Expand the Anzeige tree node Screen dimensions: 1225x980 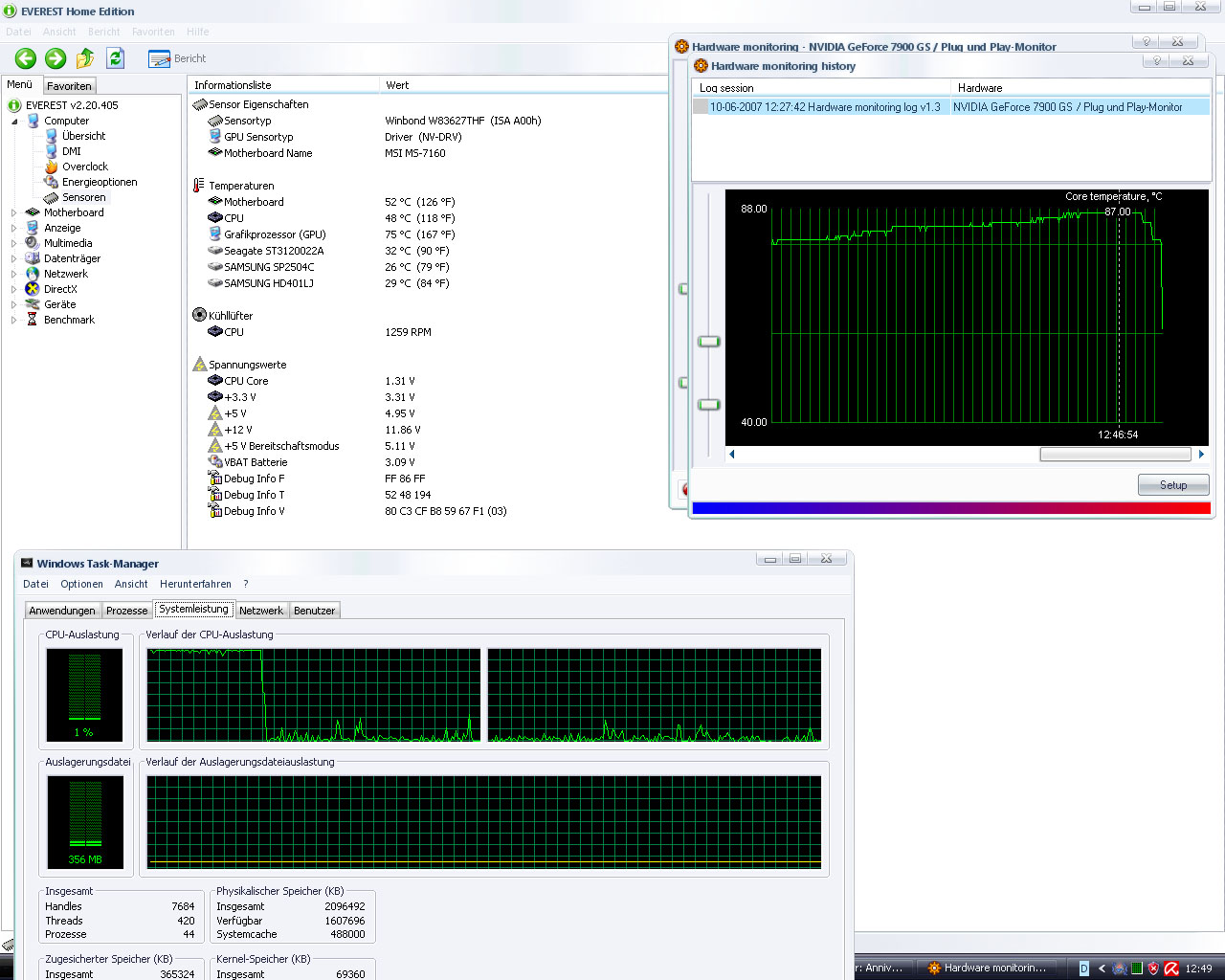point(14,229)
